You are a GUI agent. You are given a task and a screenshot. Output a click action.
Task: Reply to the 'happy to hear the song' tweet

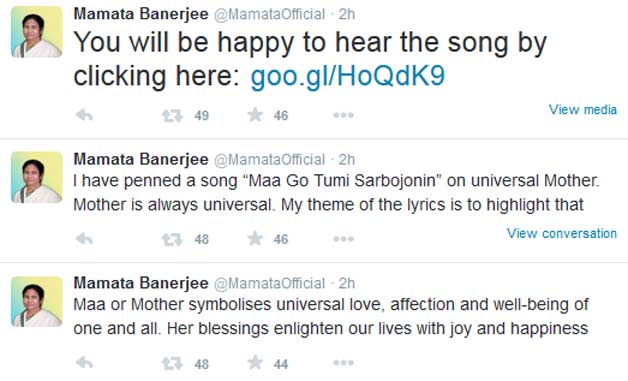(84, 115)
